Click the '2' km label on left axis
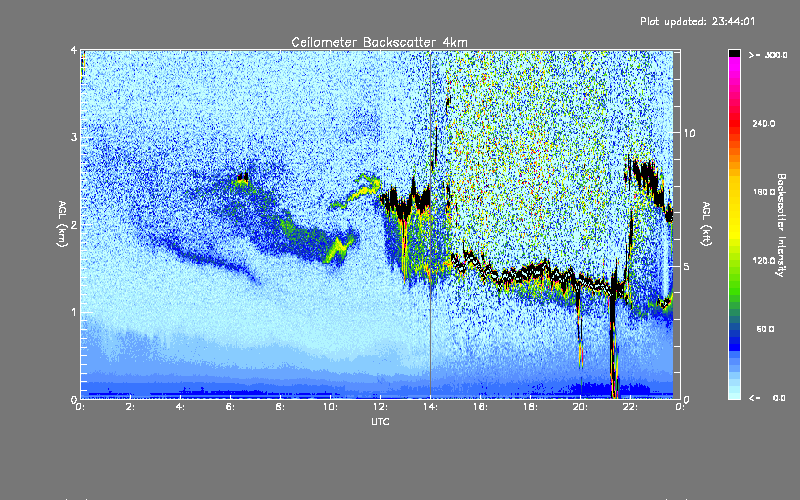The height and width of the screenshot is (500, 800). click(x=73, y=225)
